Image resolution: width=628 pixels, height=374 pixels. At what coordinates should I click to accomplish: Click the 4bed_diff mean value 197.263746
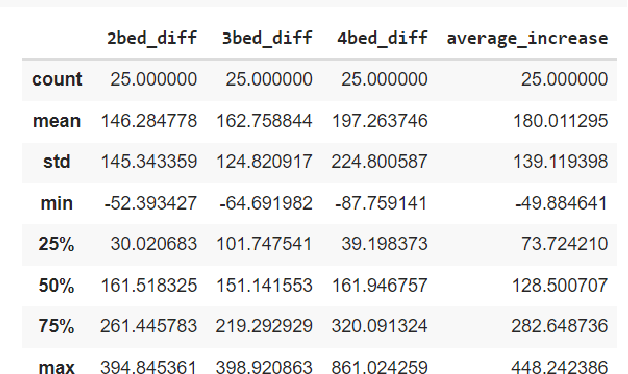coord(380,121)
